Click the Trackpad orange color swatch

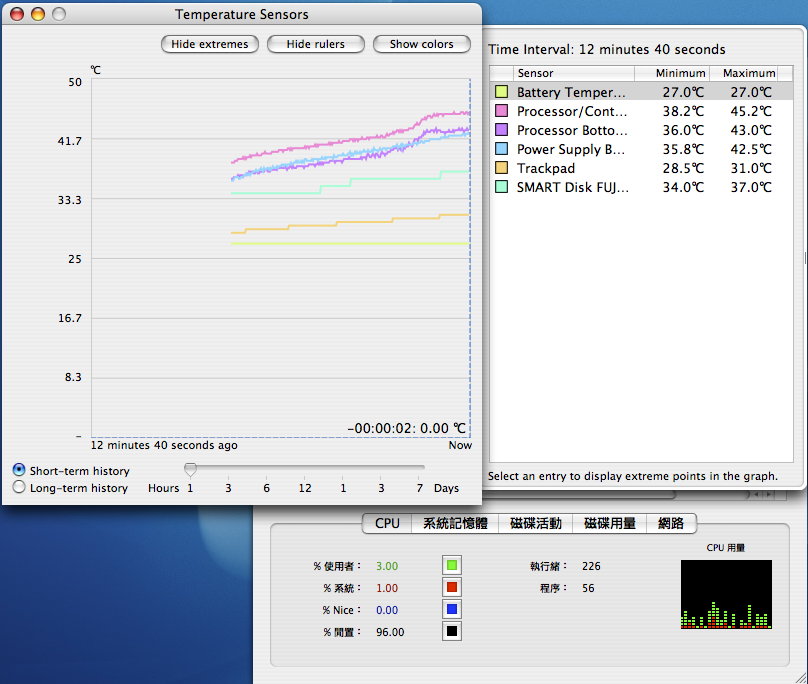[x=501, y=168]
